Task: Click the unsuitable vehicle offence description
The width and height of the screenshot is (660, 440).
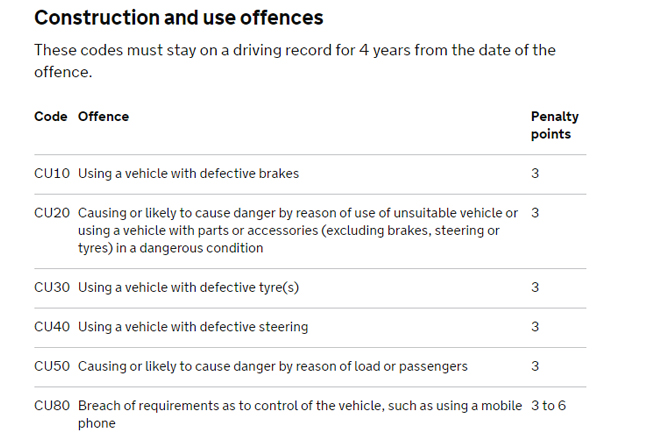Action: 298,230
